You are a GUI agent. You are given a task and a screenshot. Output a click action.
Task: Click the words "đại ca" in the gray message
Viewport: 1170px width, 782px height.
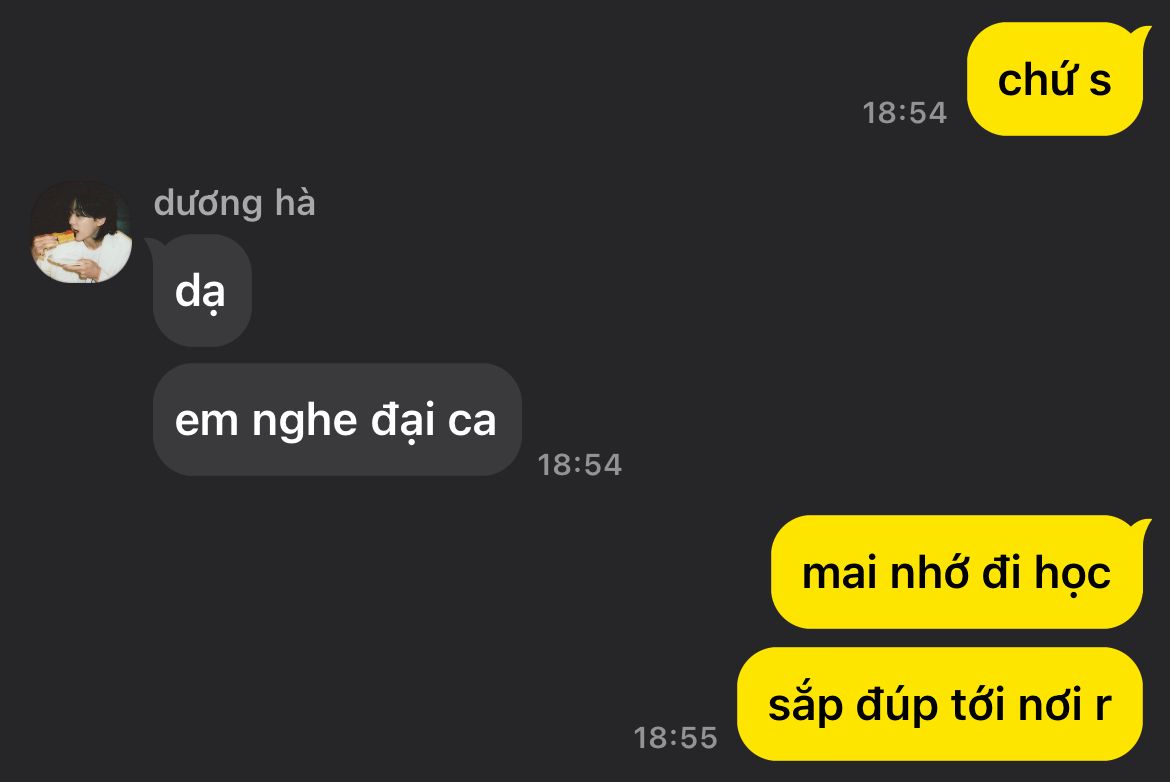tap(434, 420)
